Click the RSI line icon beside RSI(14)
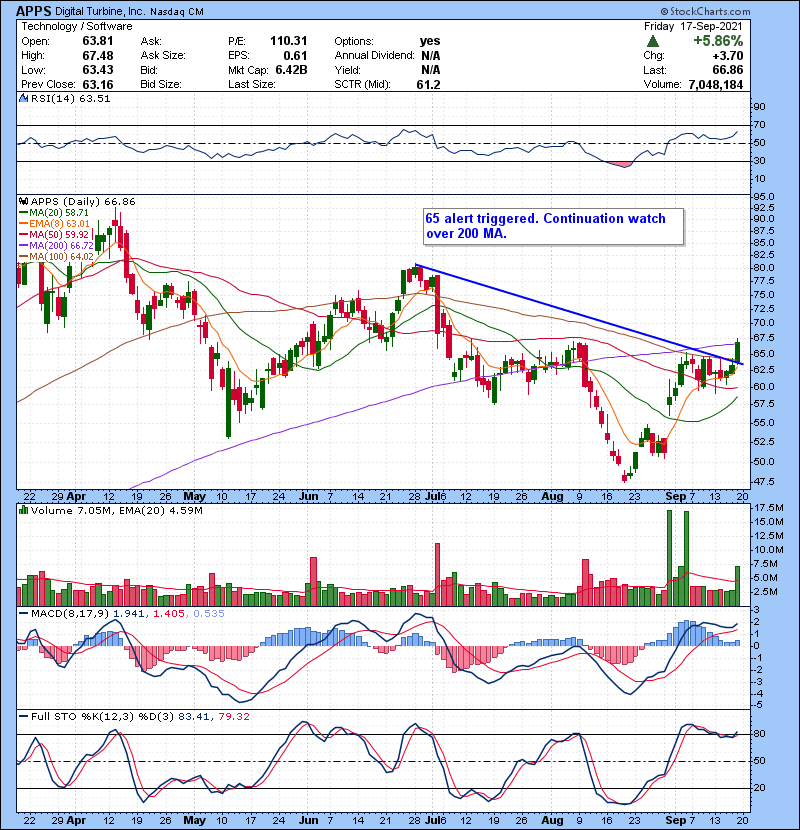The width and height of the screenshot is (800, 830). point(23,98)
